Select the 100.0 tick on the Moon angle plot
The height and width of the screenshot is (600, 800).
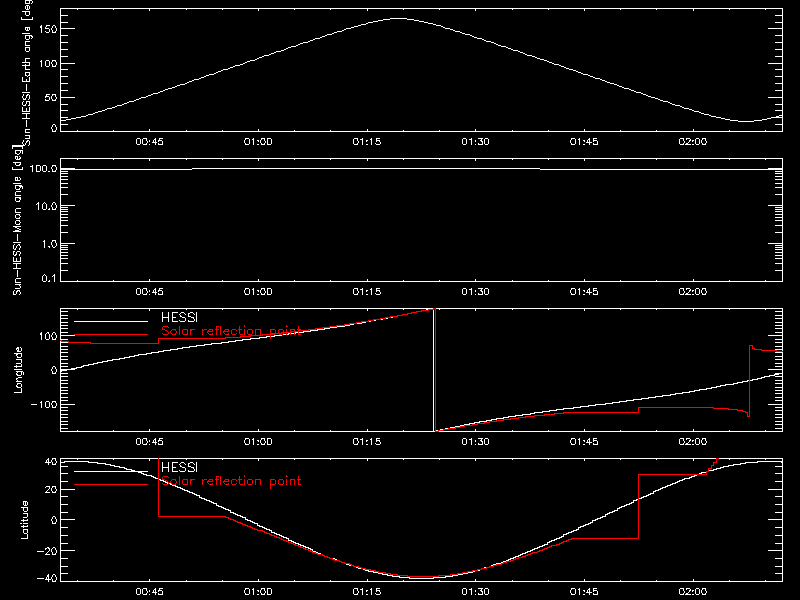tap(43, 168)
